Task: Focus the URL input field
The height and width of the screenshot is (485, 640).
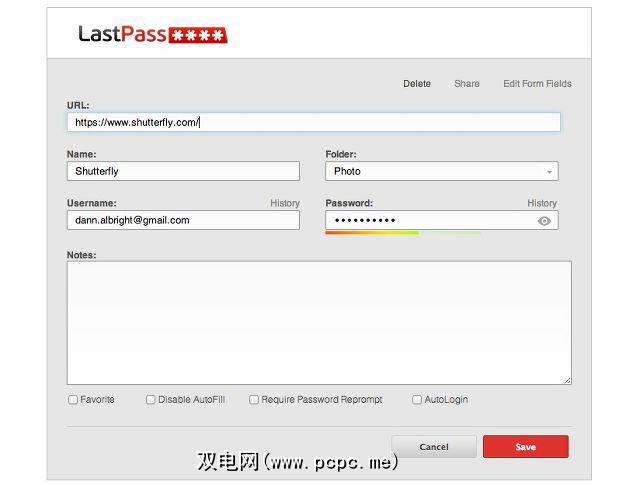Action: 313,122
